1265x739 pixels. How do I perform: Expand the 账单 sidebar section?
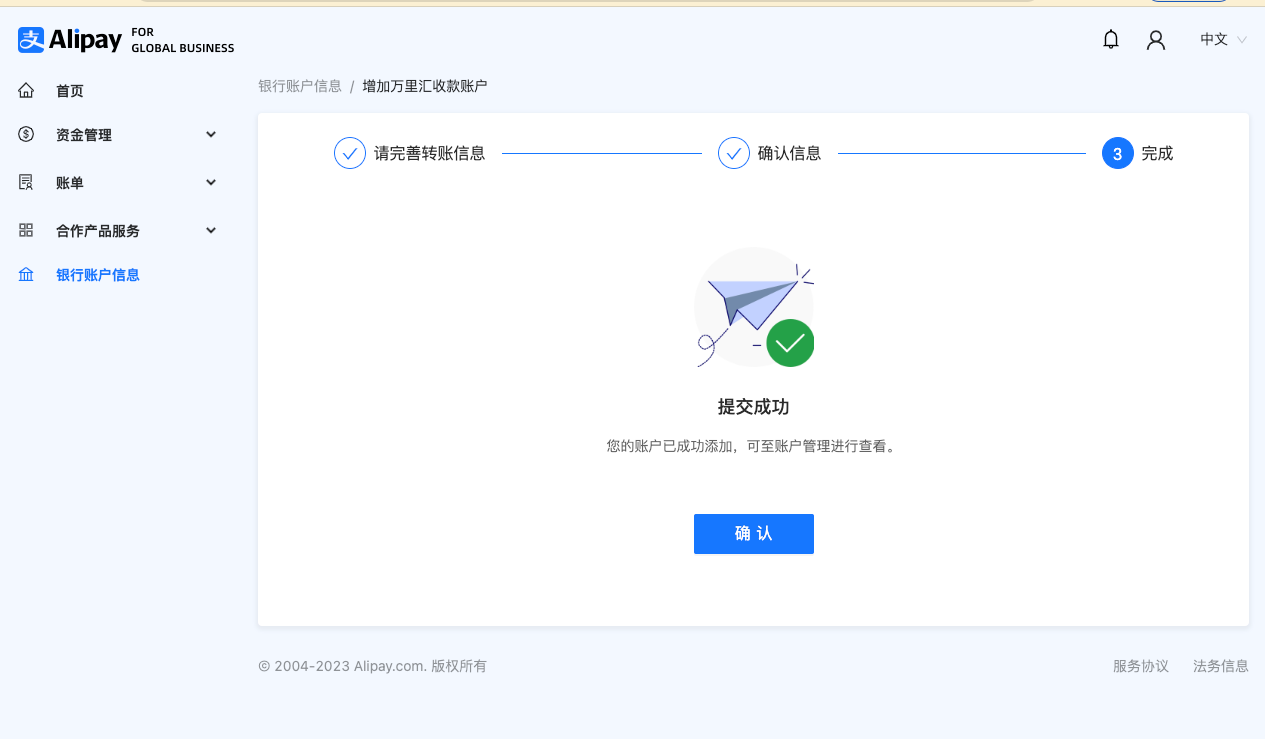coord(210,182)
